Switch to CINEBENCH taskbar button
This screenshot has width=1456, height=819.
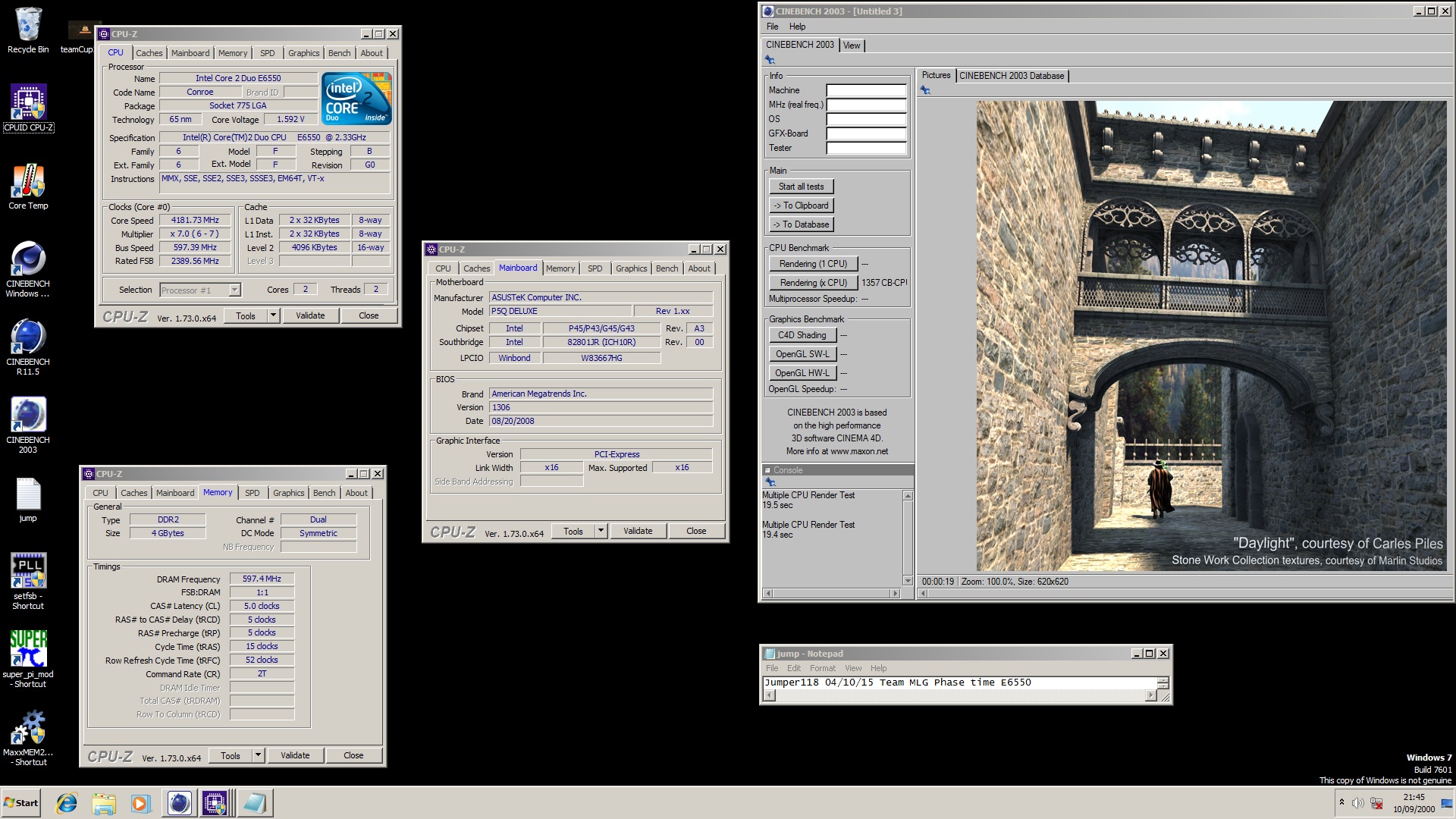tap(179, 803)
